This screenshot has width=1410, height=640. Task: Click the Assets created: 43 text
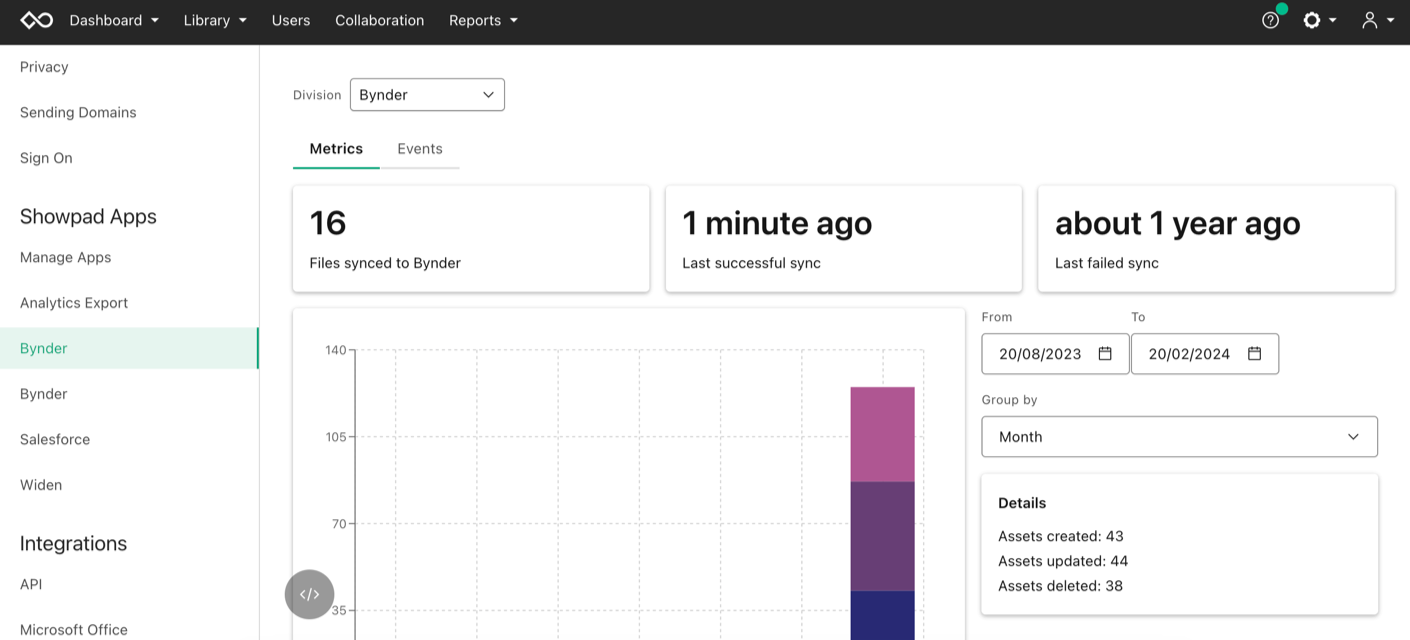click(x=1061, y=536)
